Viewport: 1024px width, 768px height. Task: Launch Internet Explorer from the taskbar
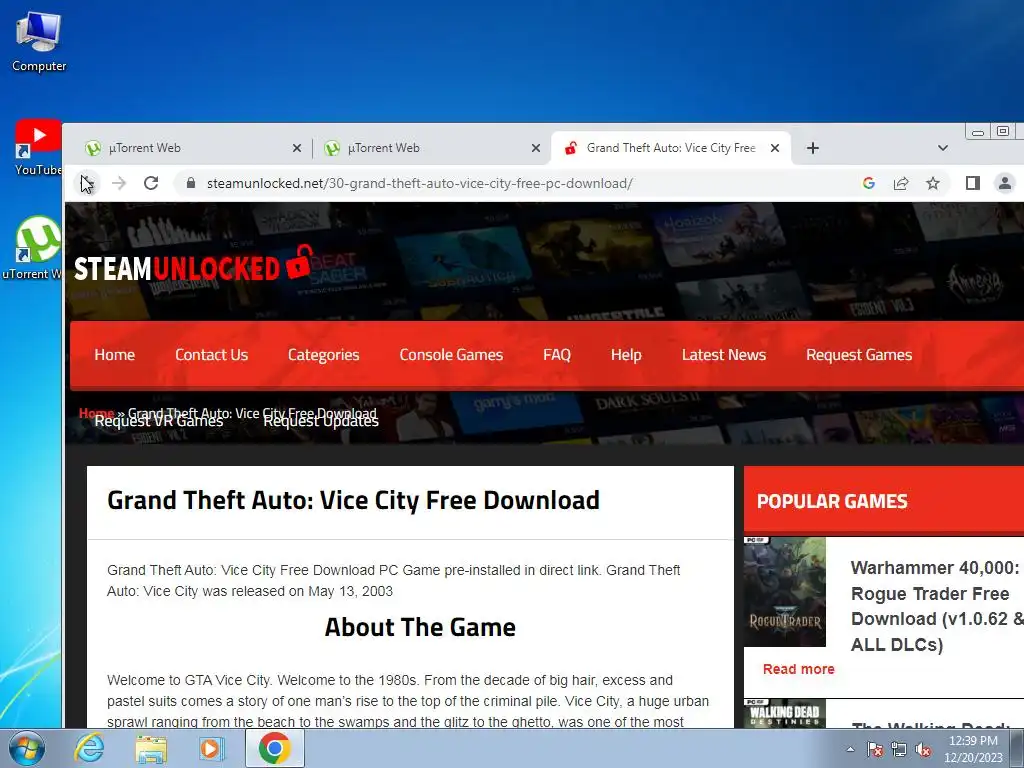tap(89, 748)
